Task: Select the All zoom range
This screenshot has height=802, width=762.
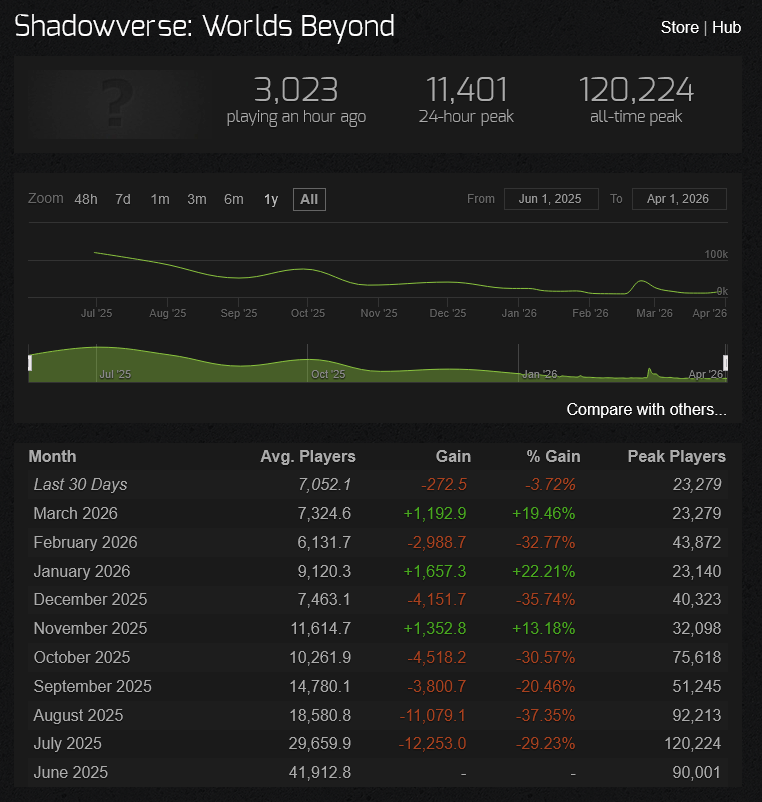Action: tap(309, 199)
